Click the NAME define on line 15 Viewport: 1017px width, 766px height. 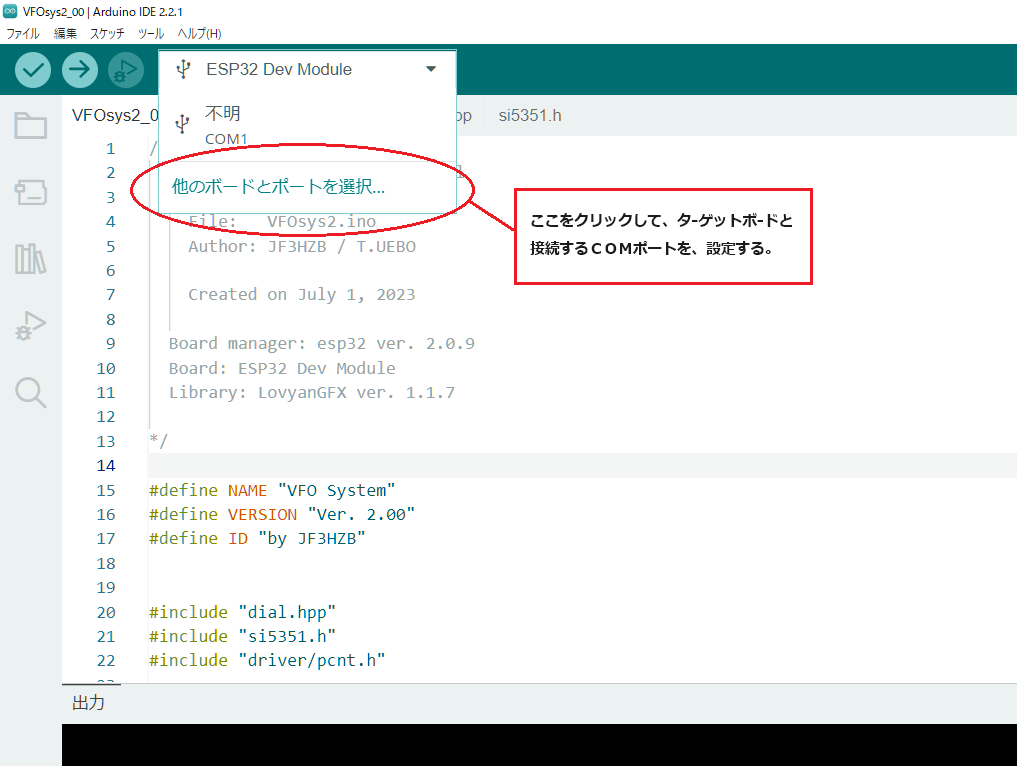[247, 490]
